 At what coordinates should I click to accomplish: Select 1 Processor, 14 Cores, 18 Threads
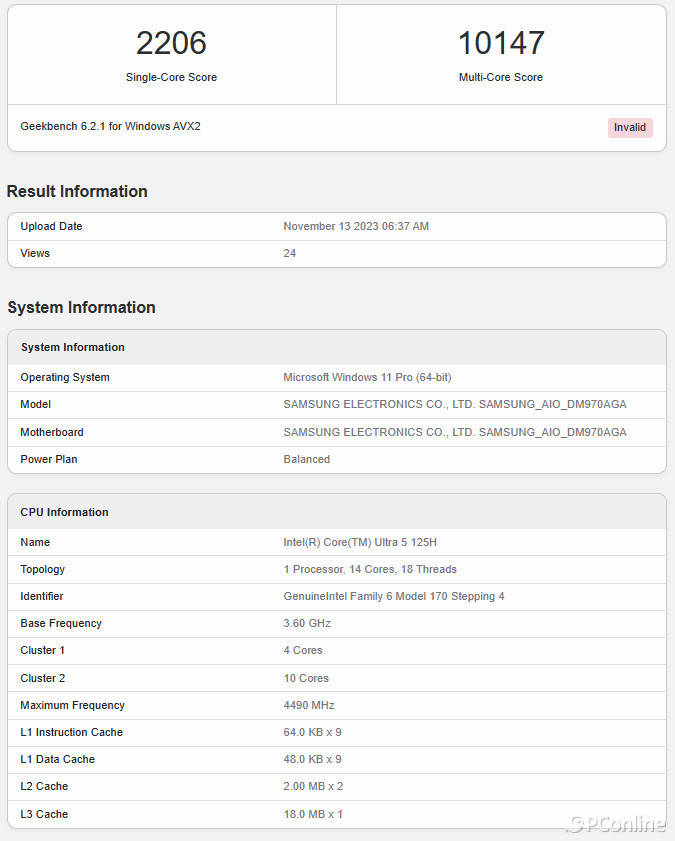(x=370, y=569)
